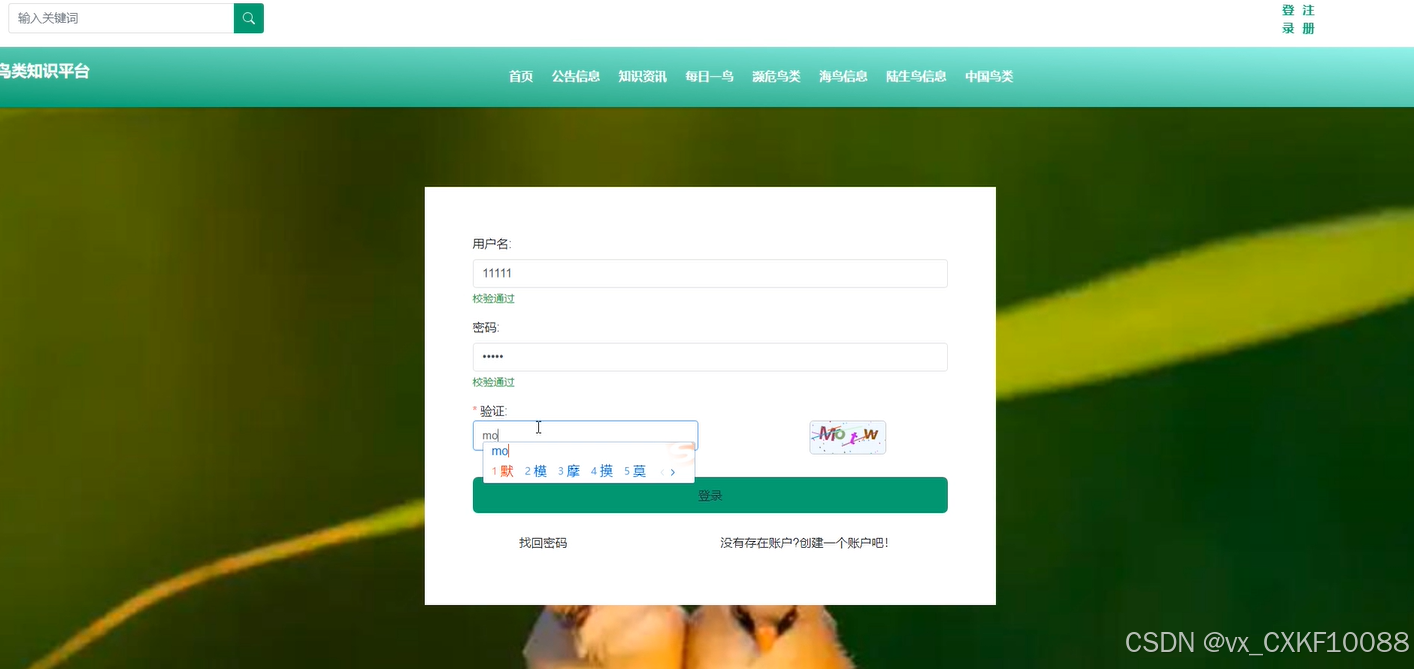Choose IME candidate 2 模
The width and height of the screenshot is (1414, 669).
pyautogui.click(x=536, y=471)
